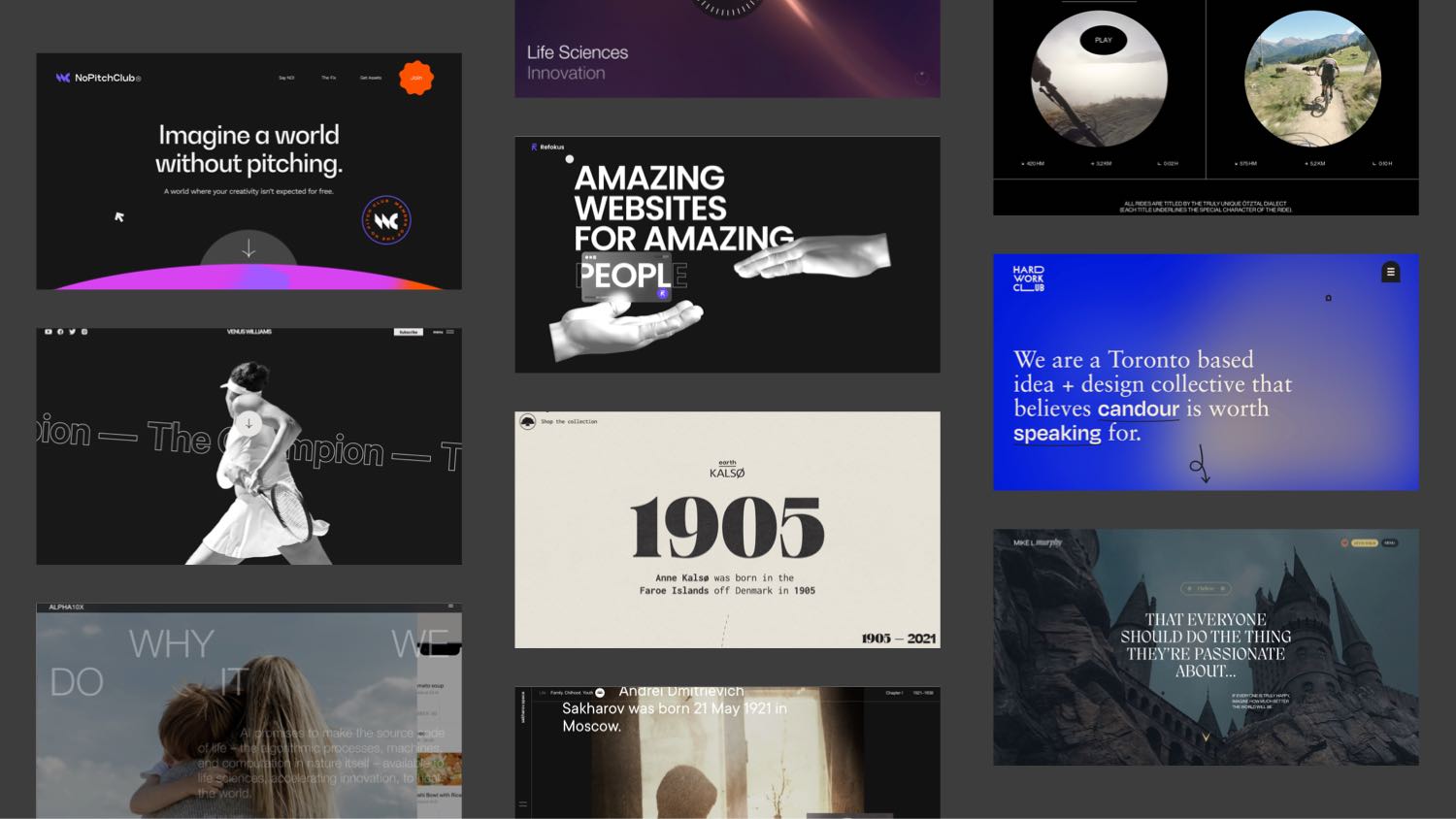Open 'Shop the collection' link
Image resolution: width=1456 pixels, height=819 pixels.
coord(569,422)
